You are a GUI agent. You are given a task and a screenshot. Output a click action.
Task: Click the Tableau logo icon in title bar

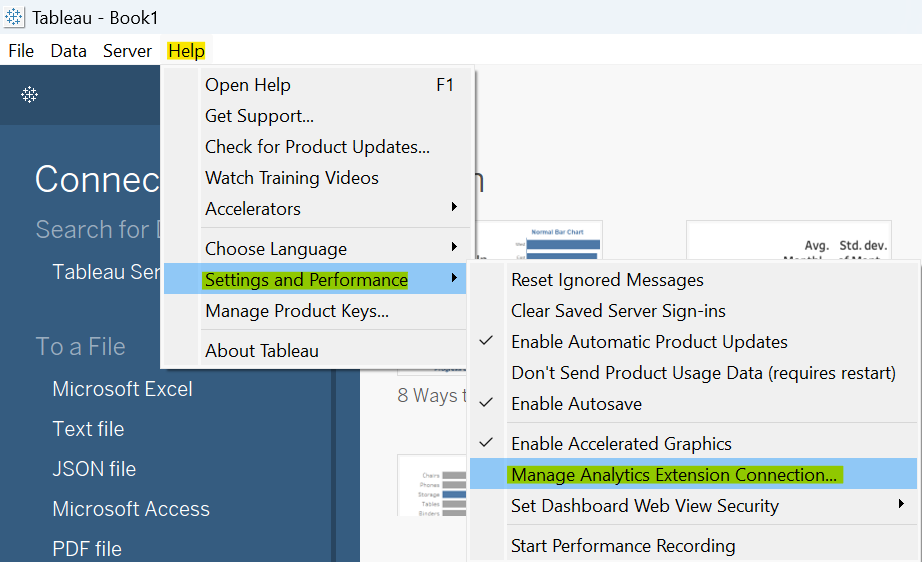coord(15,17)
